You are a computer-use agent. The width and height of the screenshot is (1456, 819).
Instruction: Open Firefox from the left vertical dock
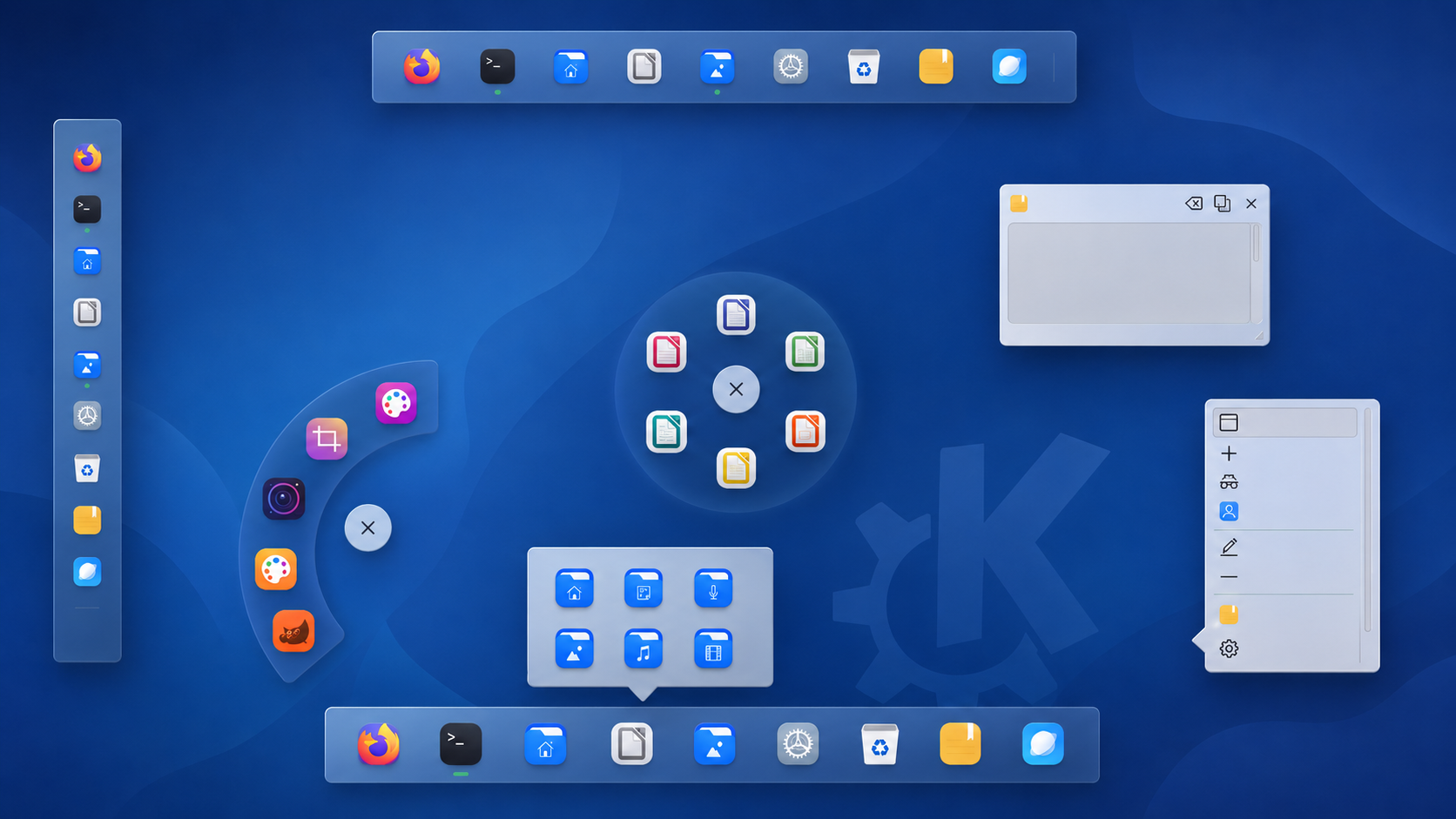tap(87, 158)
